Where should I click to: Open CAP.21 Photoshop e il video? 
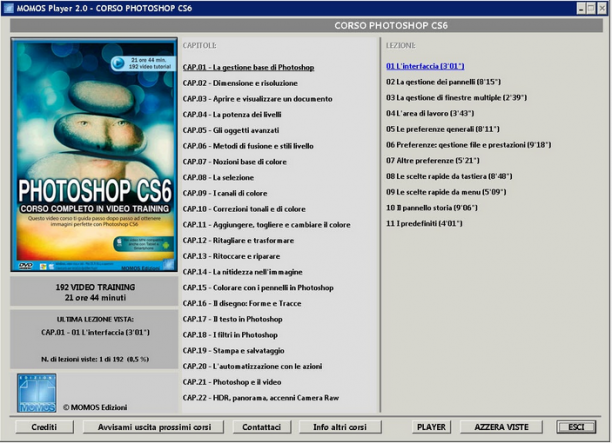tap(232, 382)
